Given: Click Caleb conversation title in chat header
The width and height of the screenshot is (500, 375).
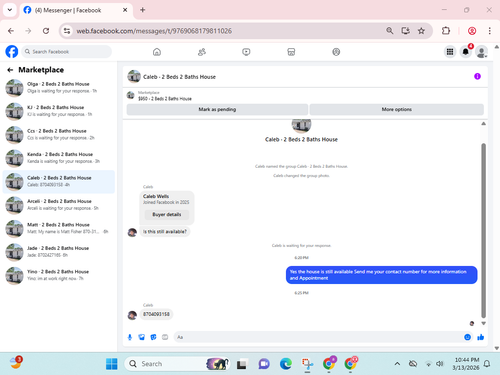Looking at the screenshot, I should [x=179, y=77].
